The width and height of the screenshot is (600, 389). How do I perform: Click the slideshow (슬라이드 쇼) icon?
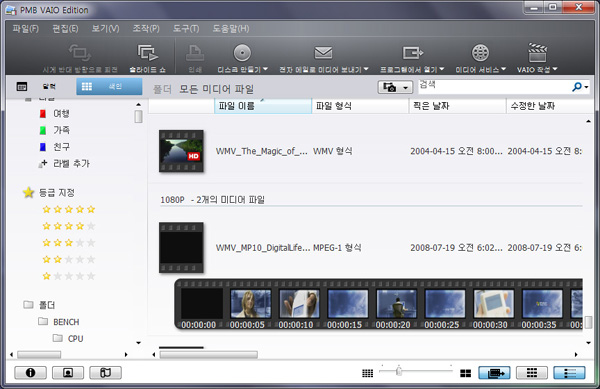point(148,52)
